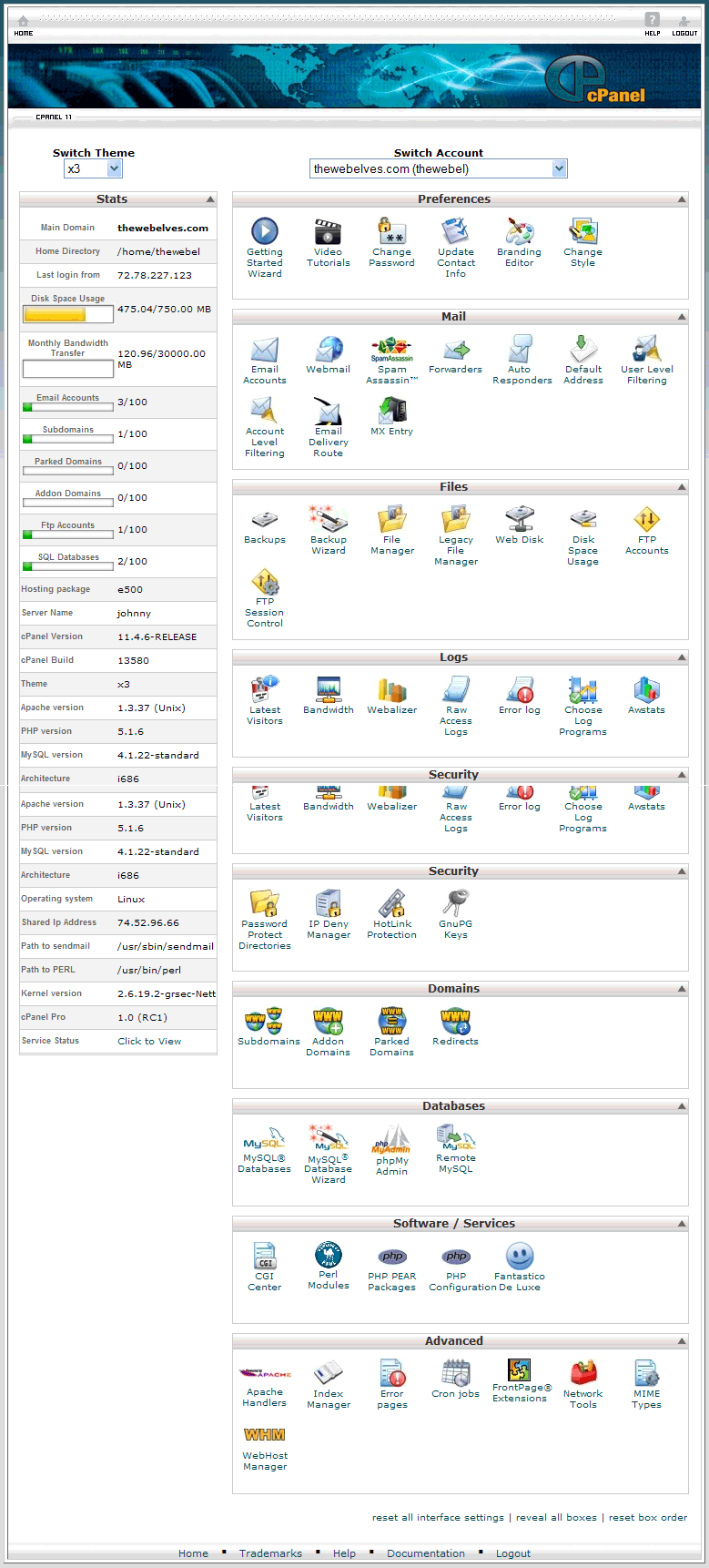Open the Backups icon
Viewport: 709px width, 1568px height.
(265, 525)
